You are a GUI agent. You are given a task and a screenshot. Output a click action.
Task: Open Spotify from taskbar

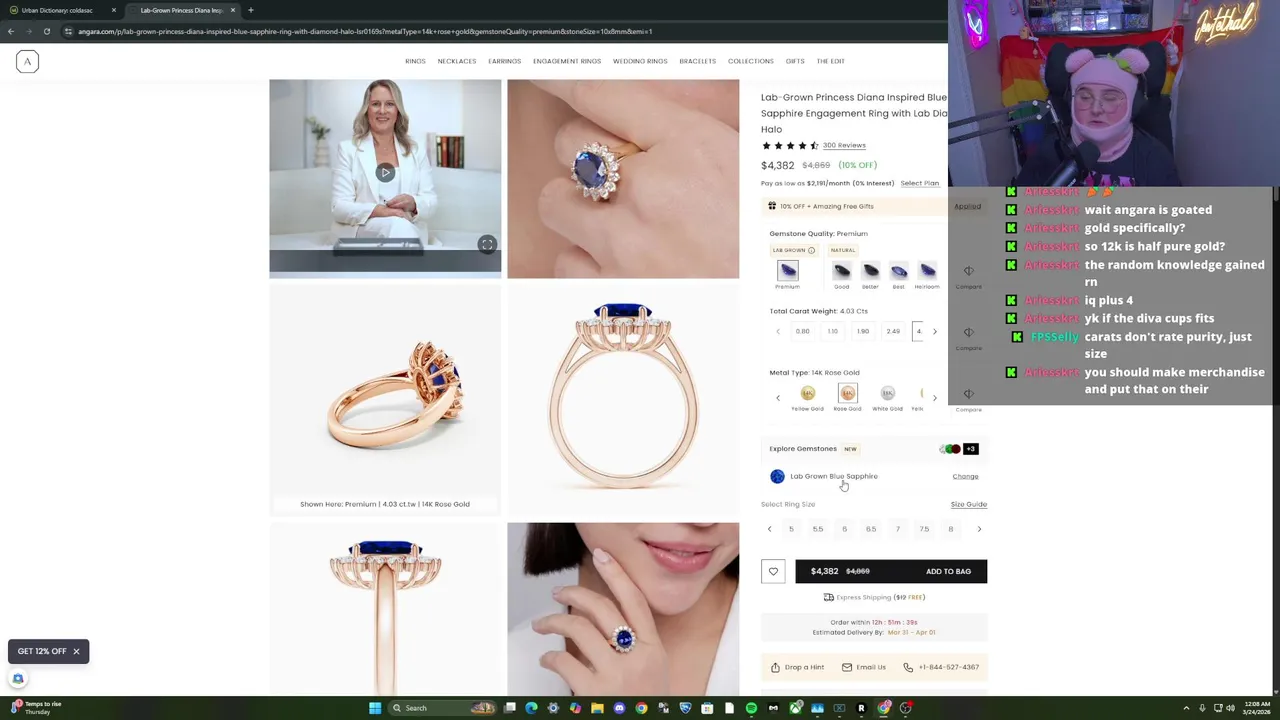pos(751,708)
